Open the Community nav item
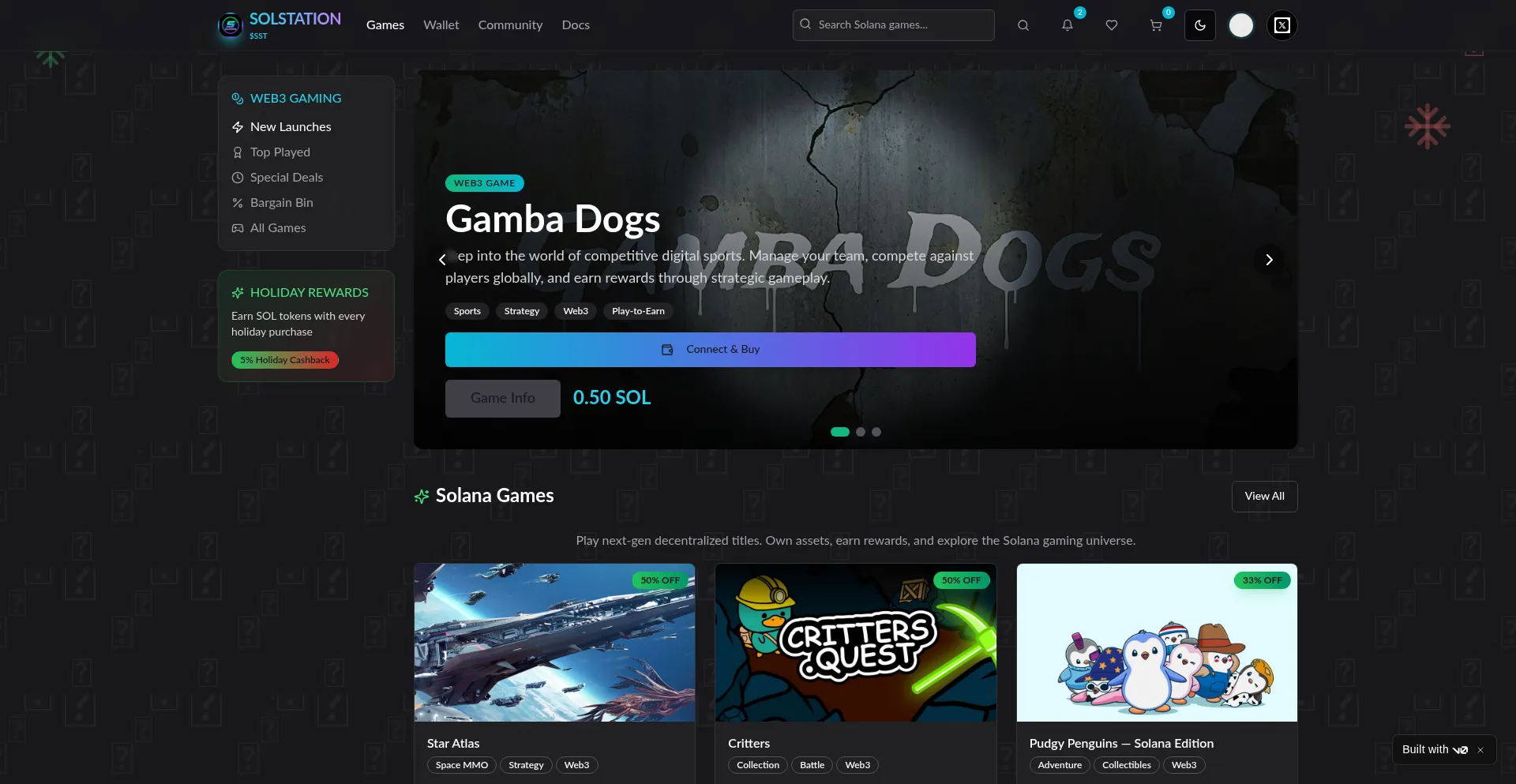Screen dimensions: 1516x784 click(510, 25)
